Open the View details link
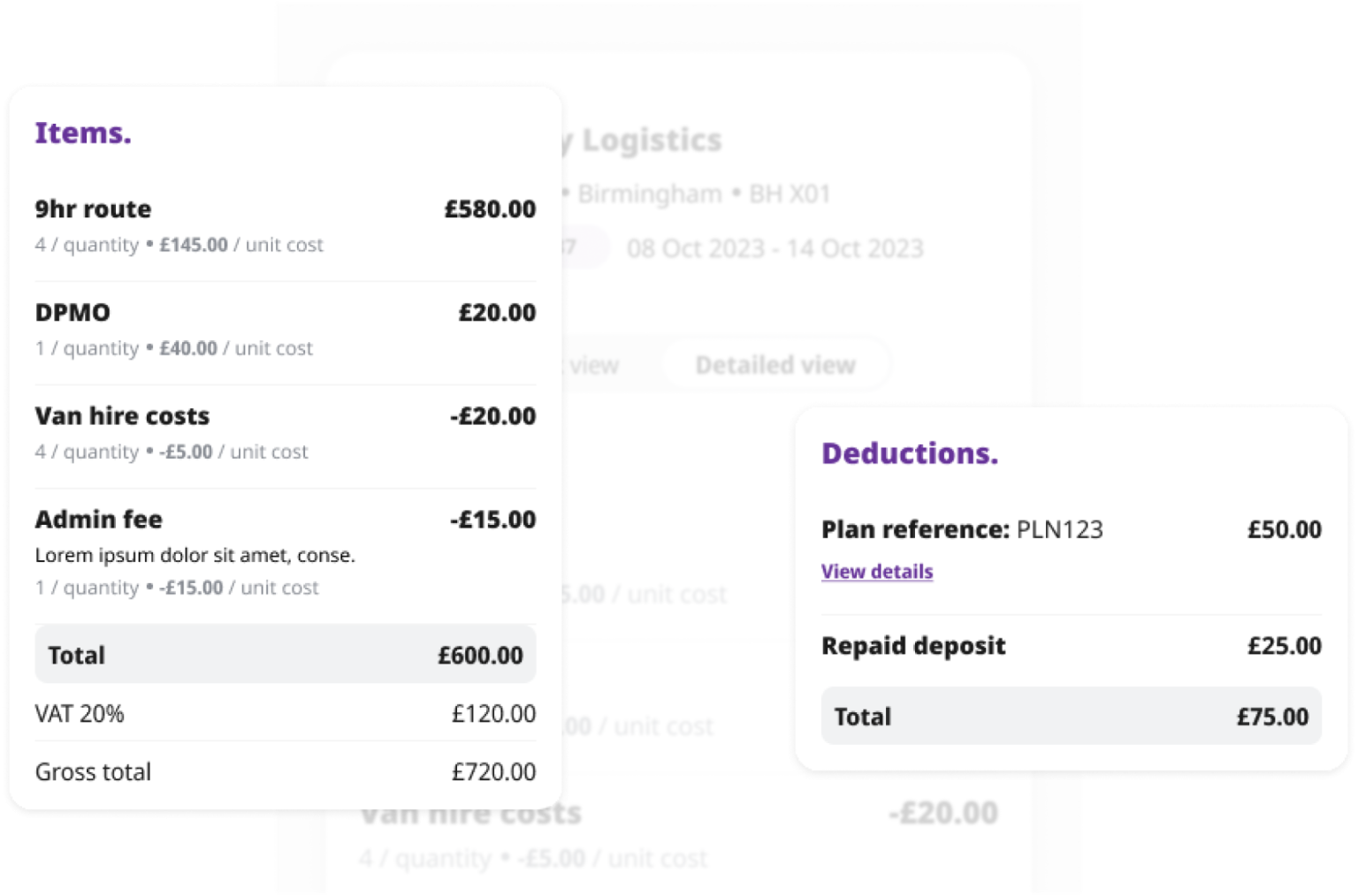This screenshot has height=896, width=1358. point(876,572)
